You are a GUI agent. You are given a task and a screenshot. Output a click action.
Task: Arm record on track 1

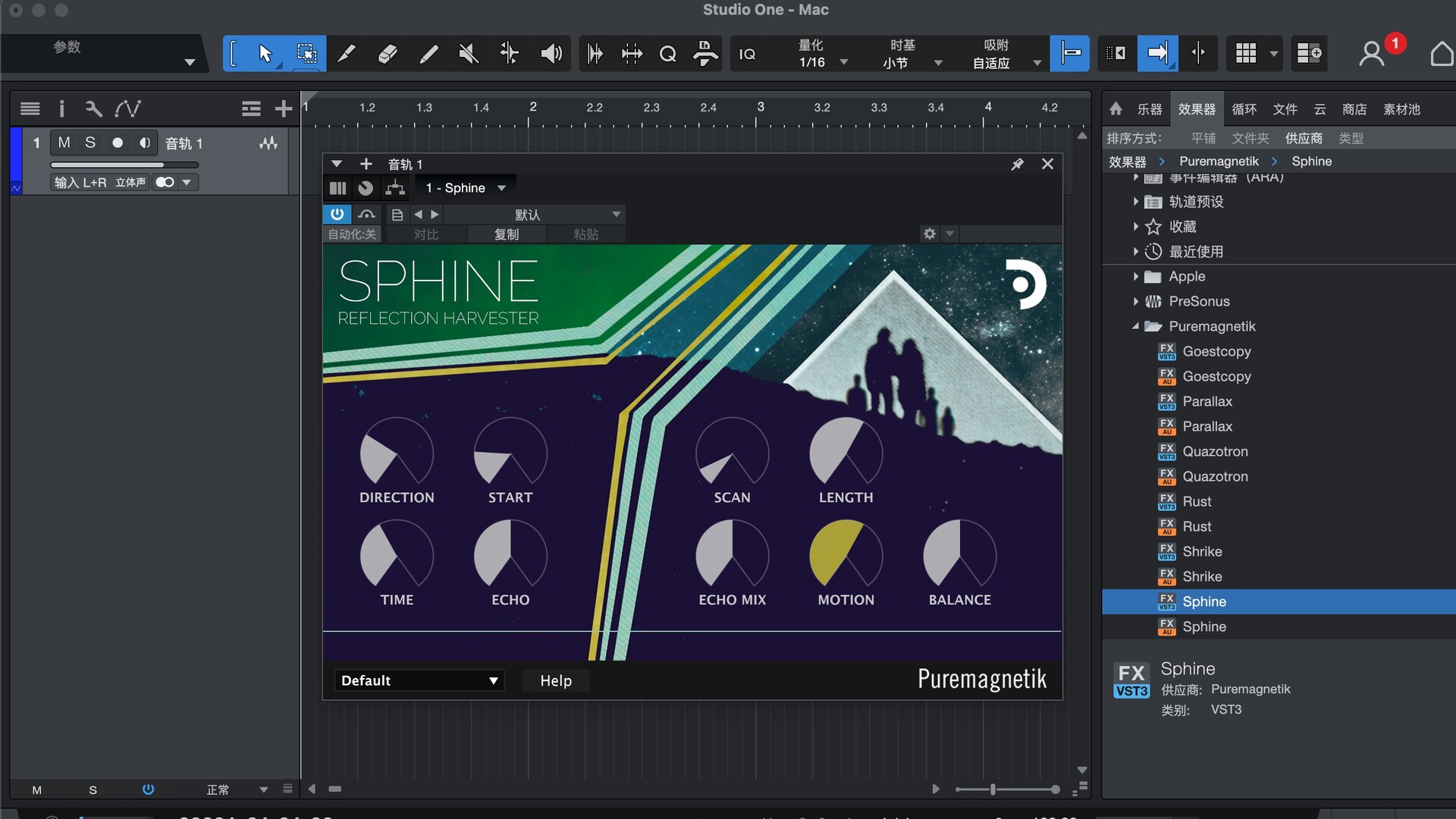[x=118, y=143]
